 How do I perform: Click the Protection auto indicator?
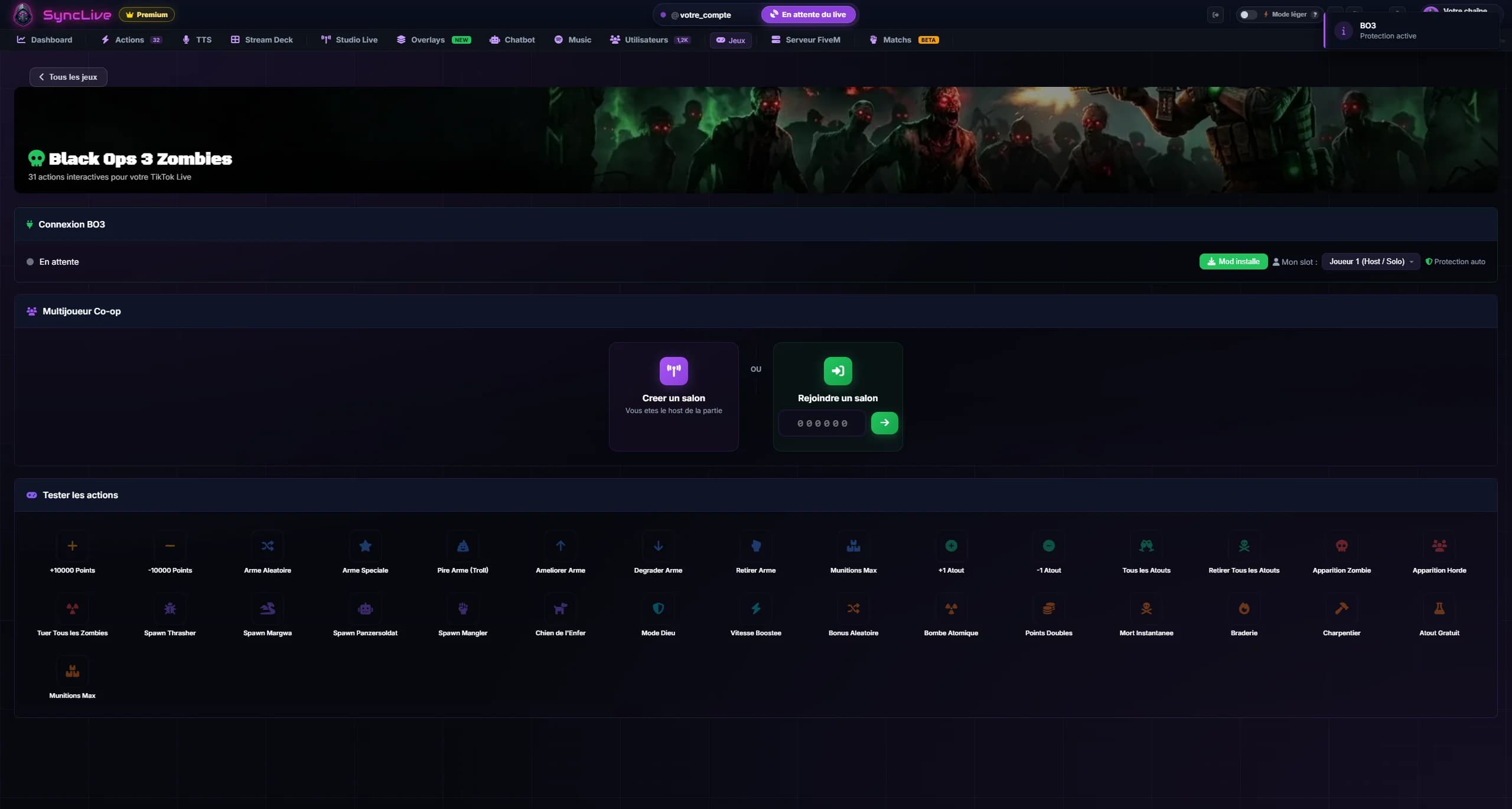[x=1455, y=262]
